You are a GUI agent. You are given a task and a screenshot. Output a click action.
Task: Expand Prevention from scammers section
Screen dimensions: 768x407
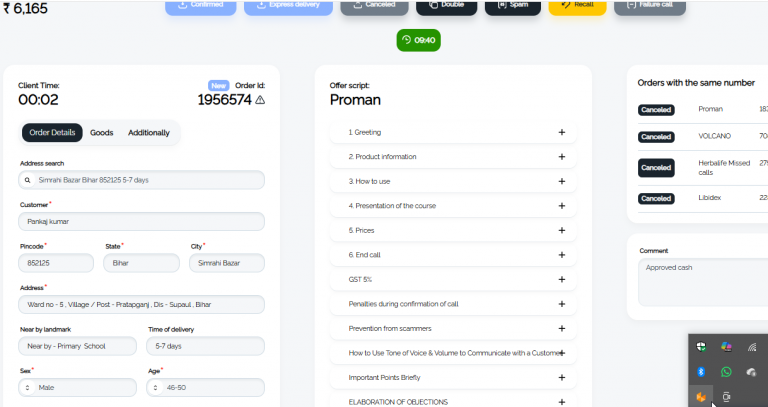453,328
